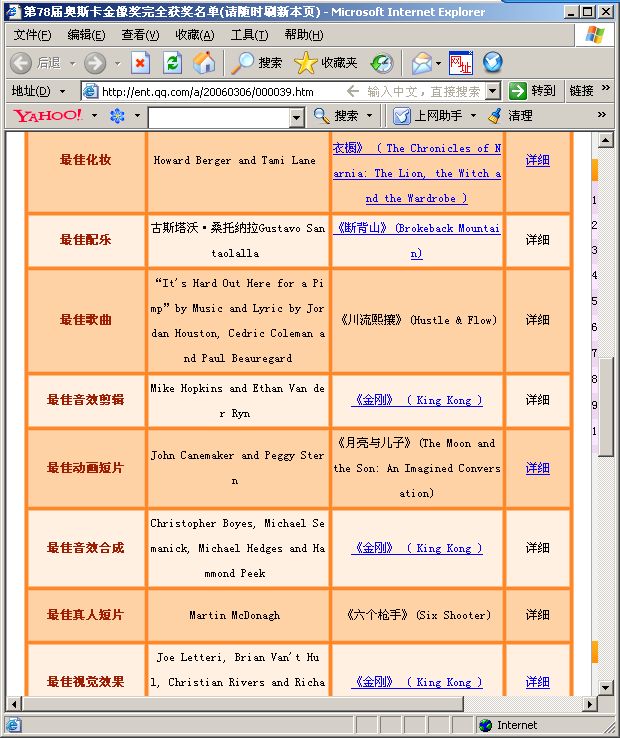The image size is (620, 738).
Task: Open 详细 link in 最佳动画短片 row
Action: [538, 468]
